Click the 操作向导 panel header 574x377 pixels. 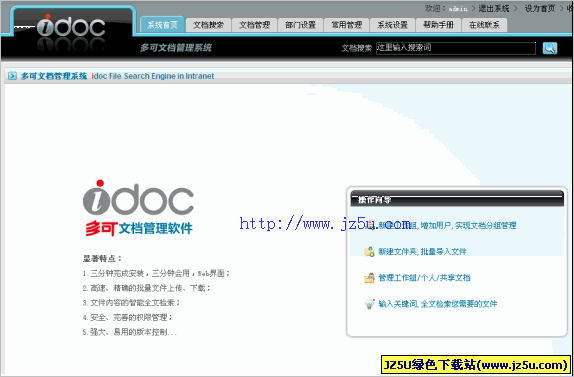click(x=457, y=199)
